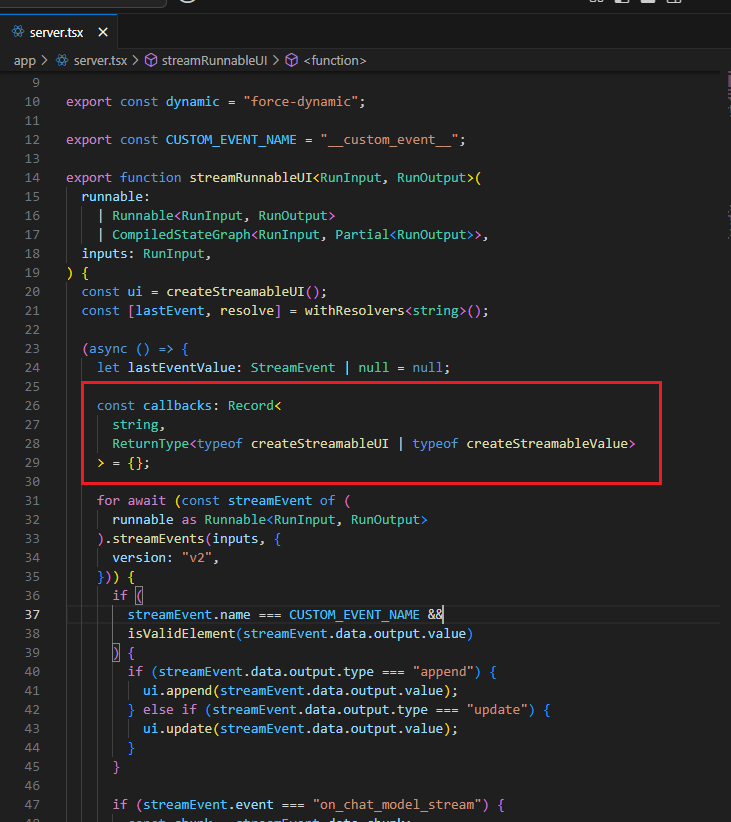Click the 'dynamic' constant name on line 10

(192, 102)
